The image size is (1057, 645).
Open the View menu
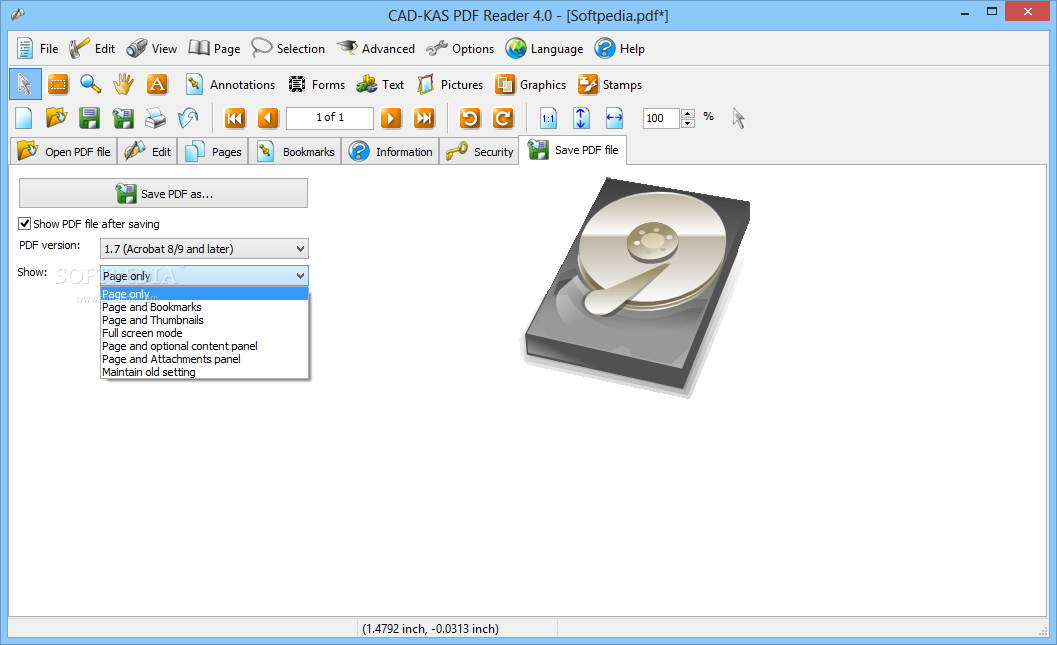tap(151, 49)
